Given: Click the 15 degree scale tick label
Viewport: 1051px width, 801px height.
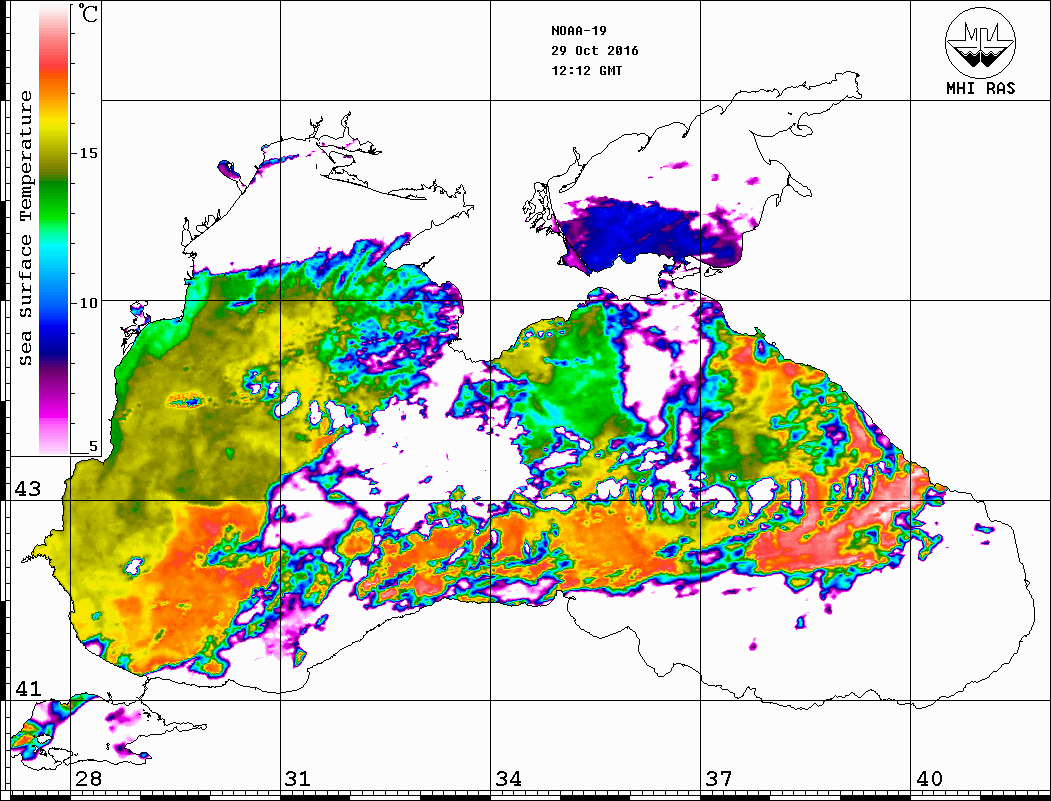Looking at the screenshot, I should 88,153.
